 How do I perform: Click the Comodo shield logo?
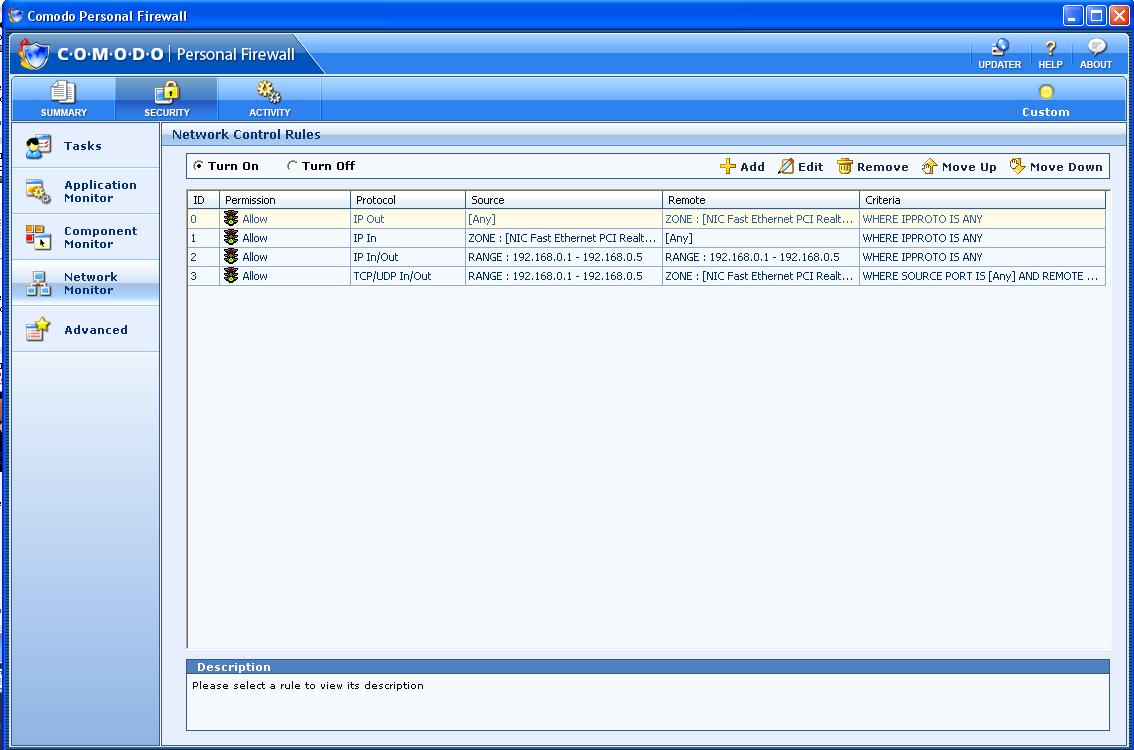click(x=33, y=54)
